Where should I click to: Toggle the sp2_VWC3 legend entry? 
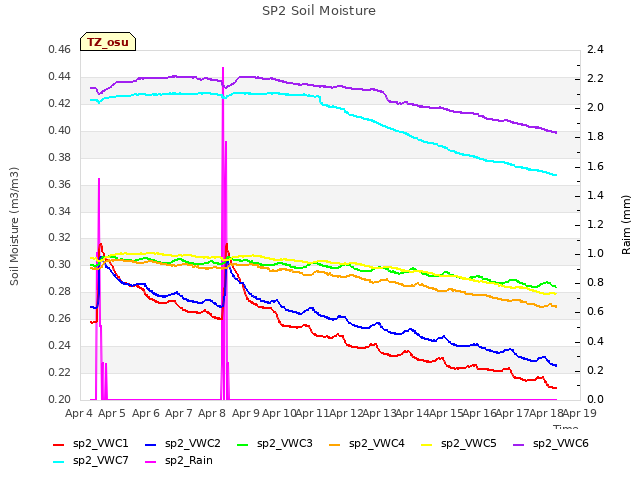[x=275, y=444]
